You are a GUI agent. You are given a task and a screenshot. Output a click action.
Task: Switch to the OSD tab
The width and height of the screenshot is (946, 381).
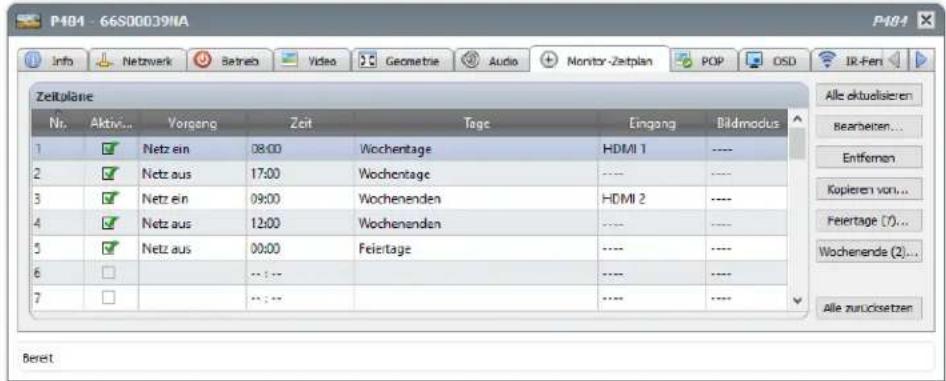click(x=774, y=61)
